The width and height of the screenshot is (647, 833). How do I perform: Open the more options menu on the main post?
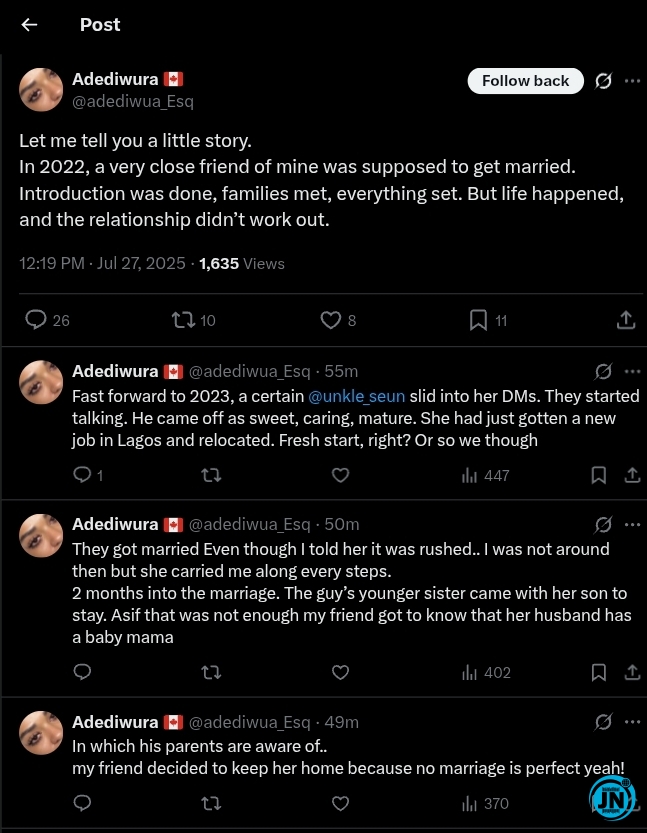point(632,81)
